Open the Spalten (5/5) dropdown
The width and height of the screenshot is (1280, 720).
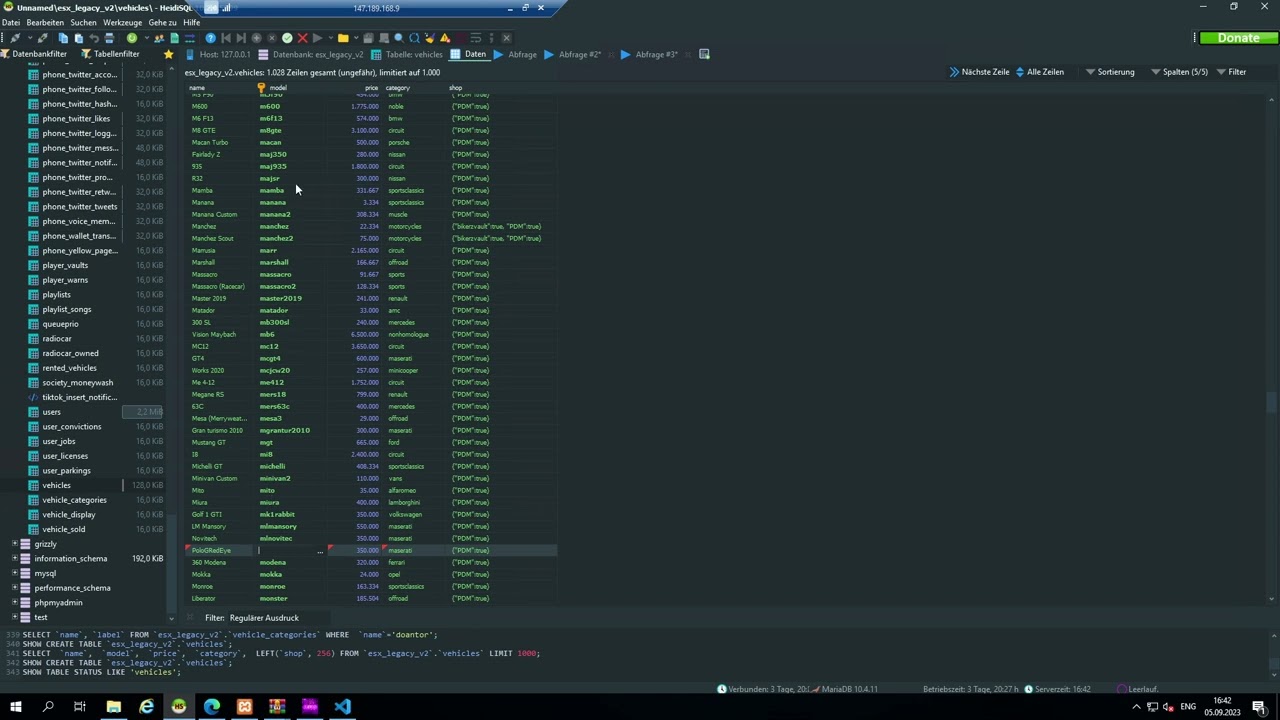click(x=1179, y=72)
